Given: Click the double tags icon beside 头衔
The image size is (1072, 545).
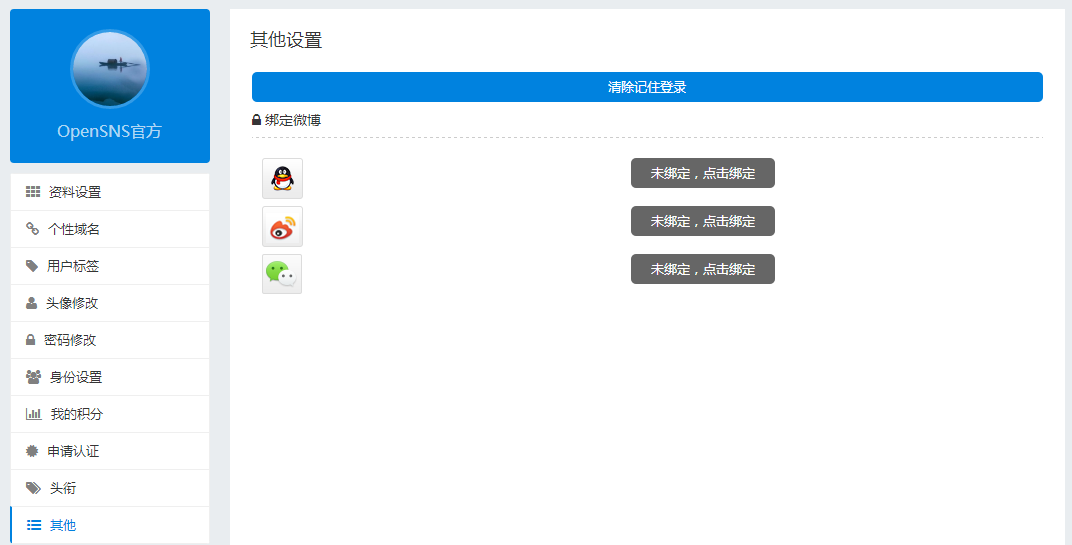Looking at the screenshot, I should pyautogui.click(x=33, y=488).
